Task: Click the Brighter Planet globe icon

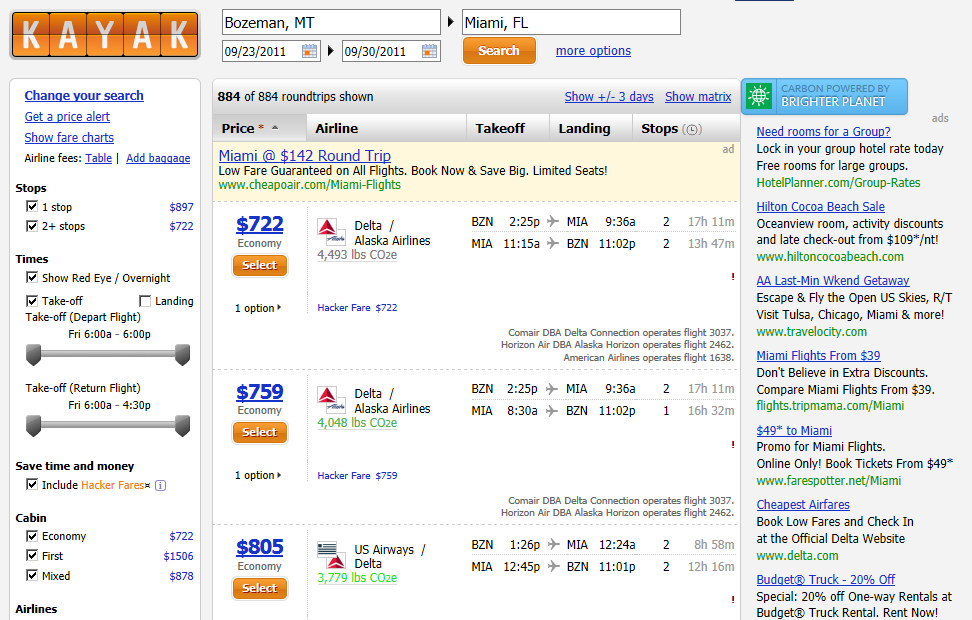Action: [759, 96]
